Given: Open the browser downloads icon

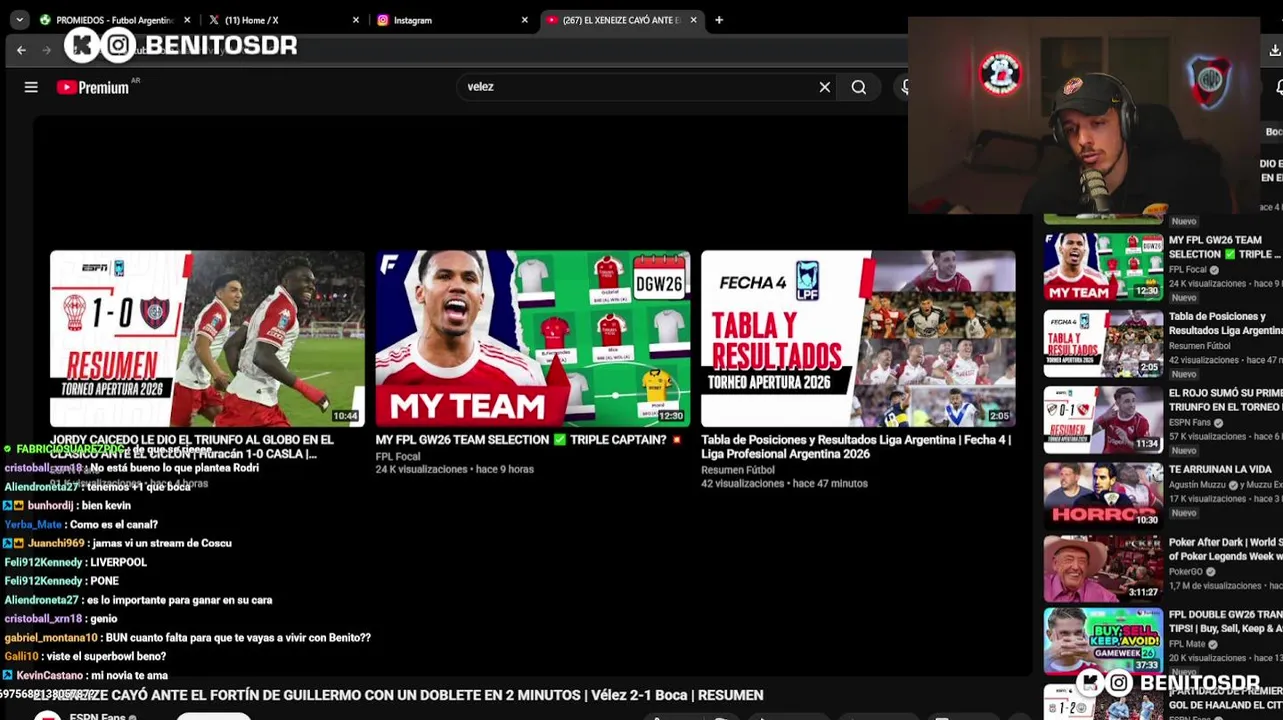Looking at the screenshot, I should pyautogui.click(x=1274, y=50).
